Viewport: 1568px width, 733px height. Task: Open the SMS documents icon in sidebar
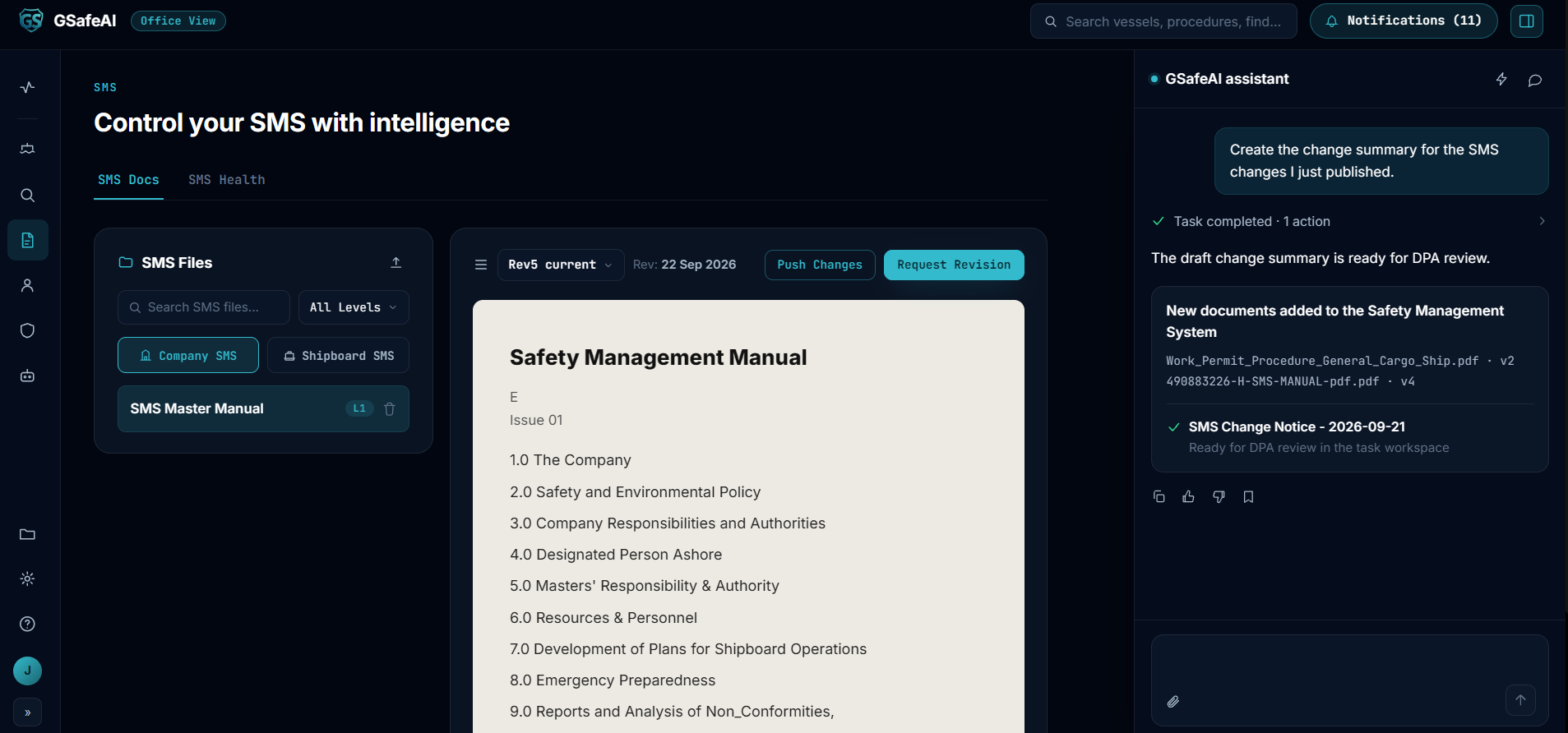[27, 240]
